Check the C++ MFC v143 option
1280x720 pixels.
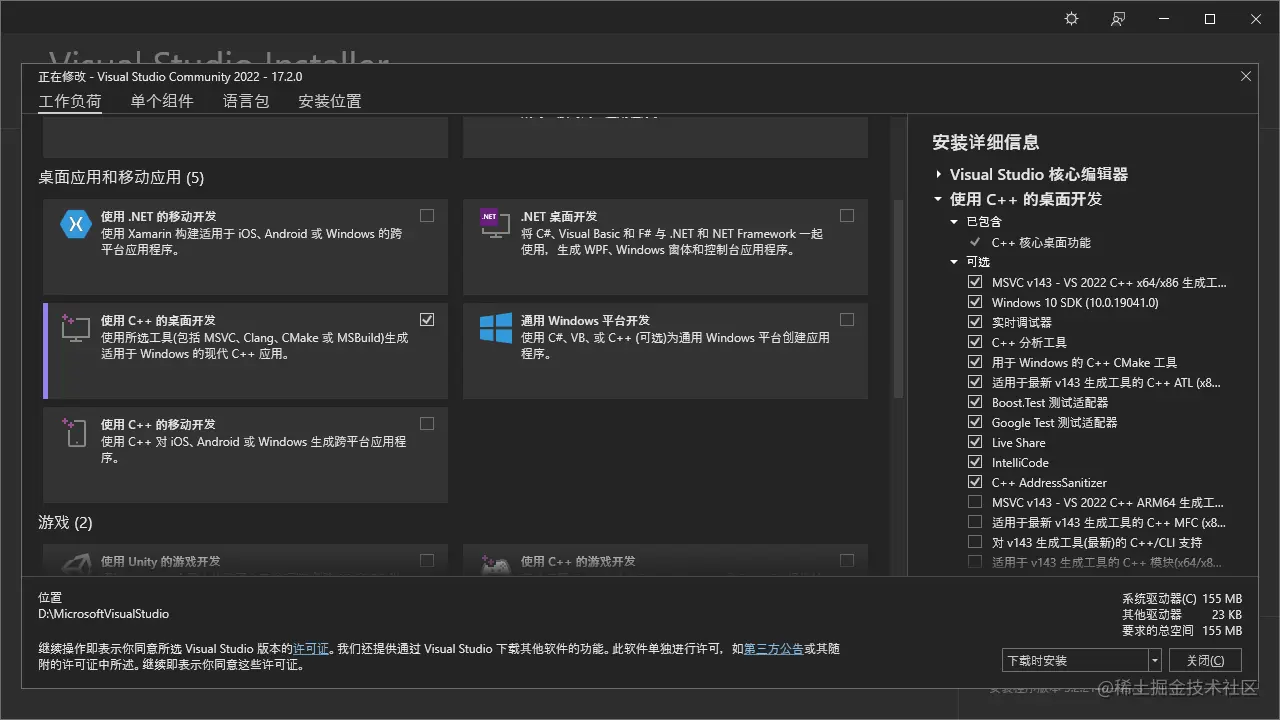(x=975, y=522)
